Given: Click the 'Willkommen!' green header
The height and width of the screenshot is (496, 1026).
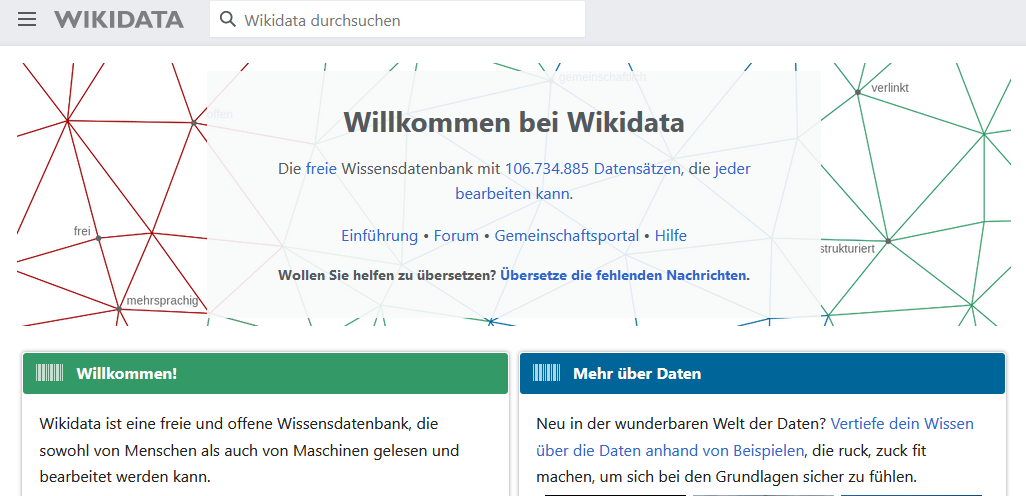Looking at the screenshot, I should pyautogui.click(x=265, y=374).
